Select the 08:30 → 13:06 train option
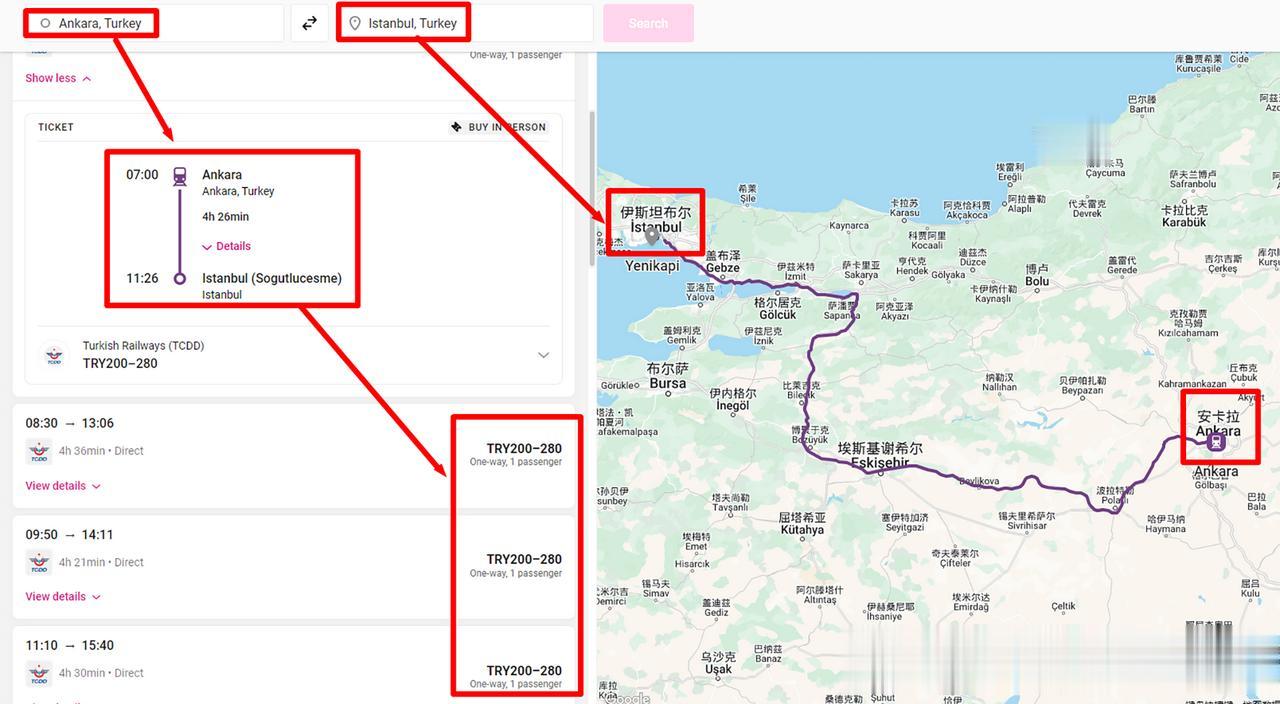Image resolution: width=1280 pixels, height=704 pixels. (x=294, y=455)
